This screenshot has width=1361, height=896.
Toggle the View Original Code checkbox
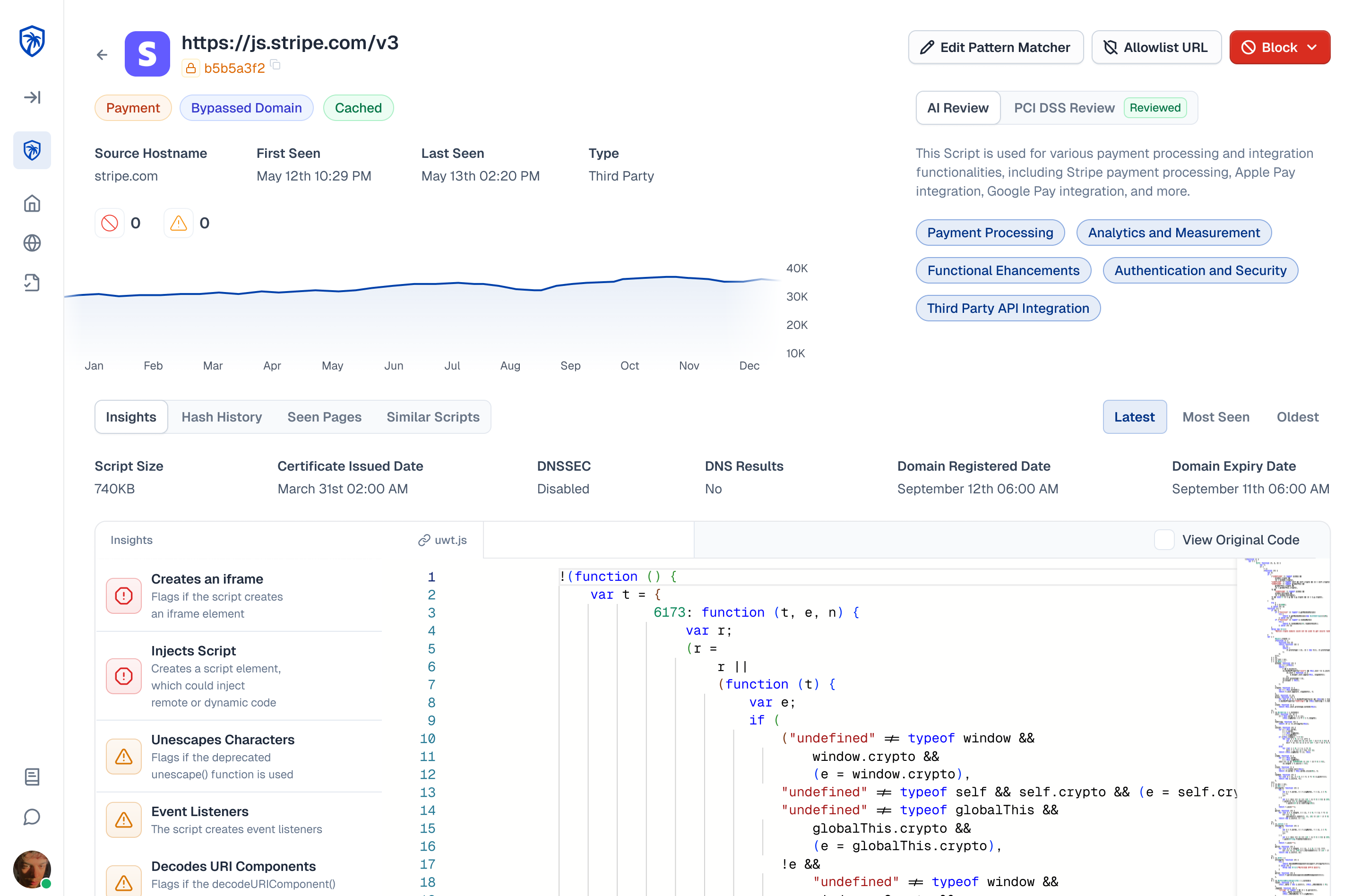(x=1164, y=540)
